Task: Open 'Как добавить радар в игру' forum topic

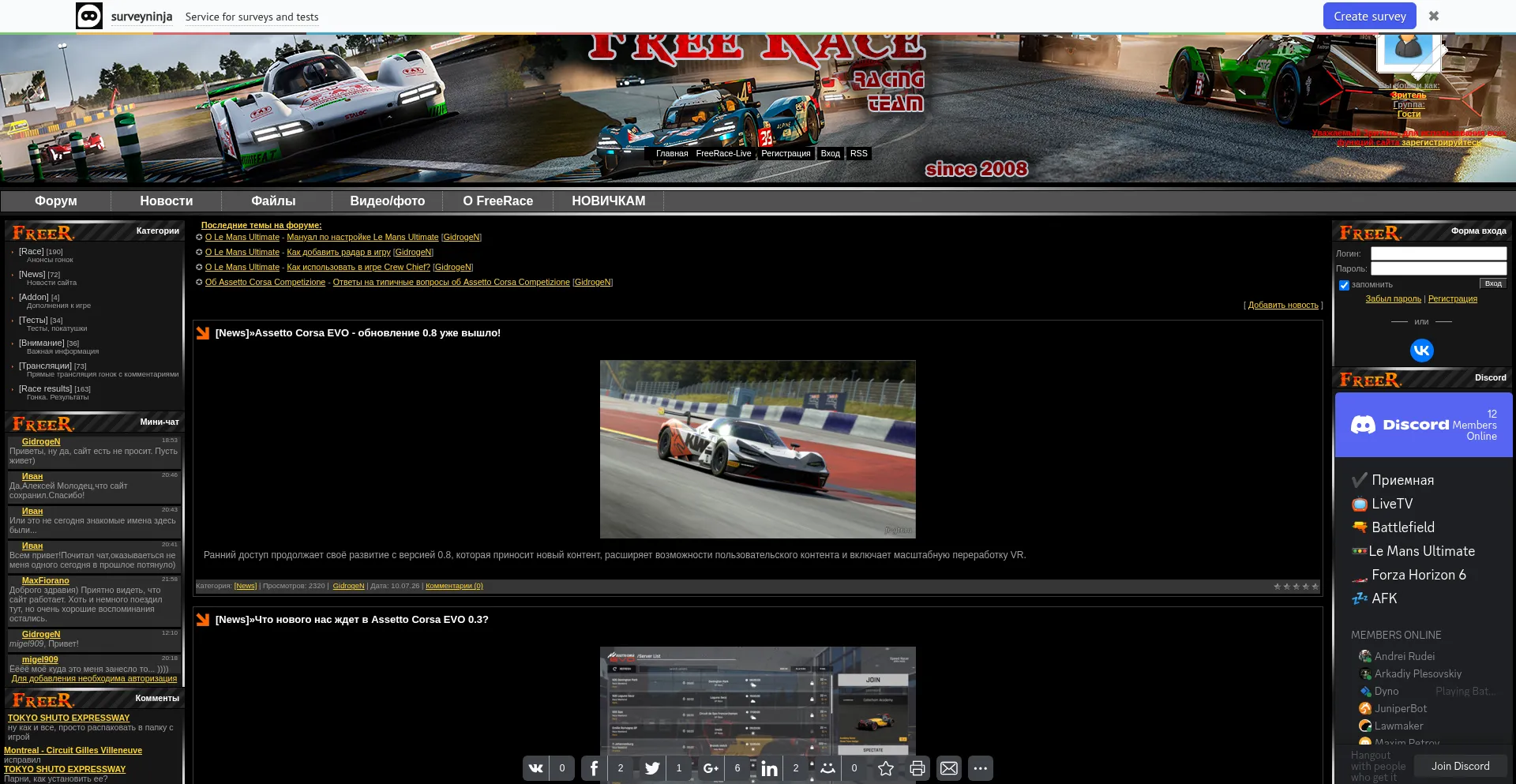Action: pyautogui.click(x=339, y=252)
